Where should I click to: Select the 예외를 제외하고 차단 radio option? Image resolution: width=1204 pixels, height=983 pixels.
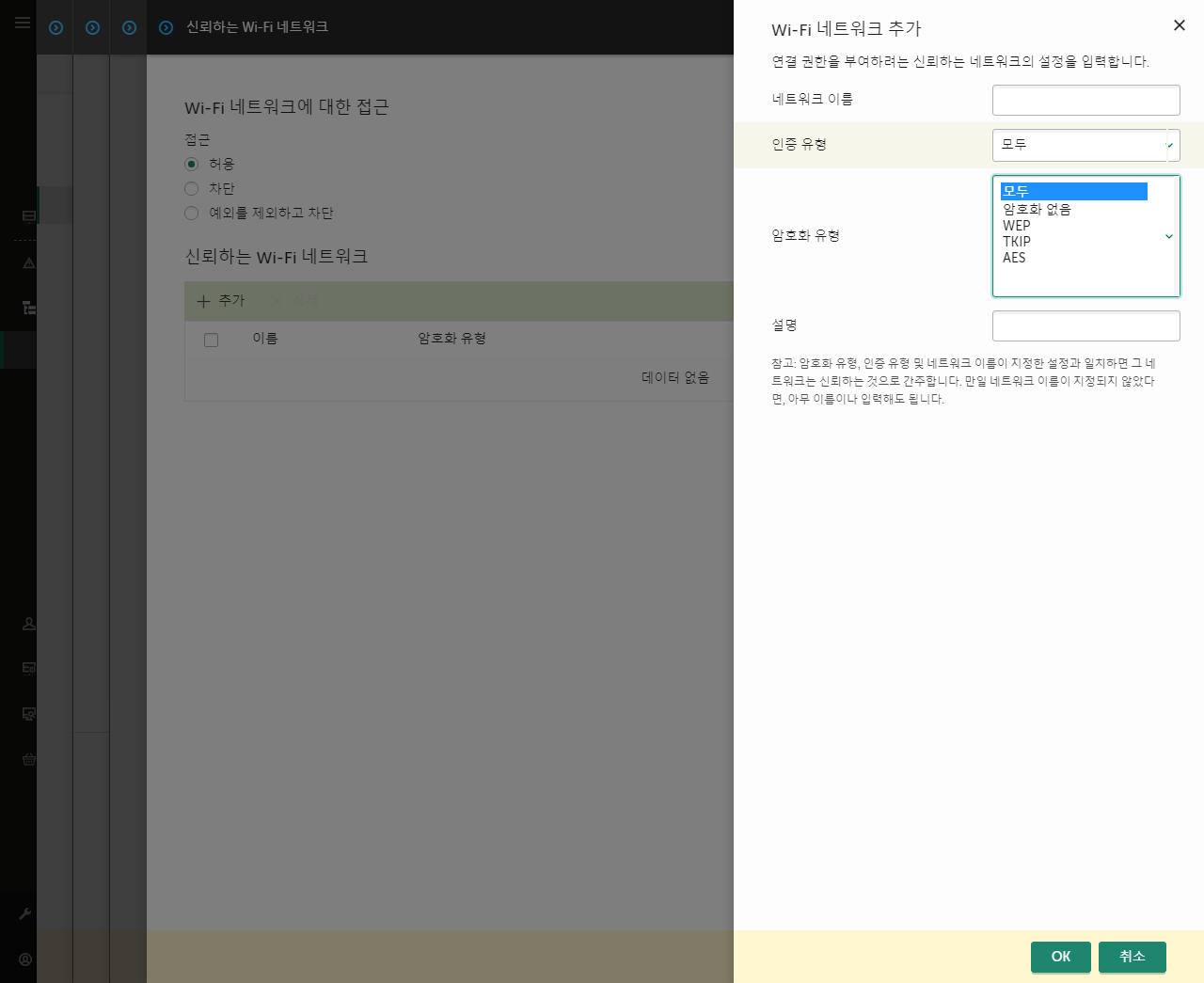coord(191,213)
